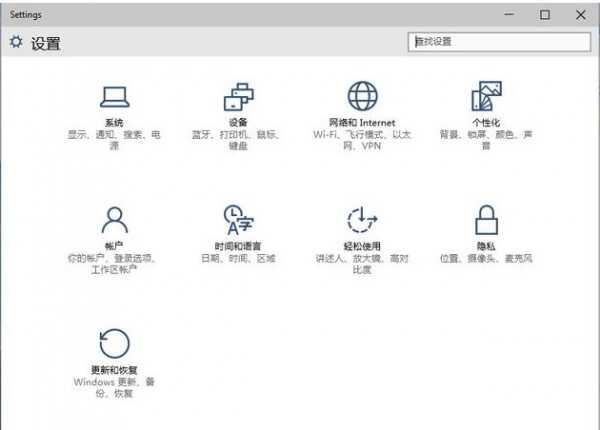The width and height of the screenshot is (600, 430).
Task: Click the gear icon beside the 设置 heading
Action: point(16,42)
